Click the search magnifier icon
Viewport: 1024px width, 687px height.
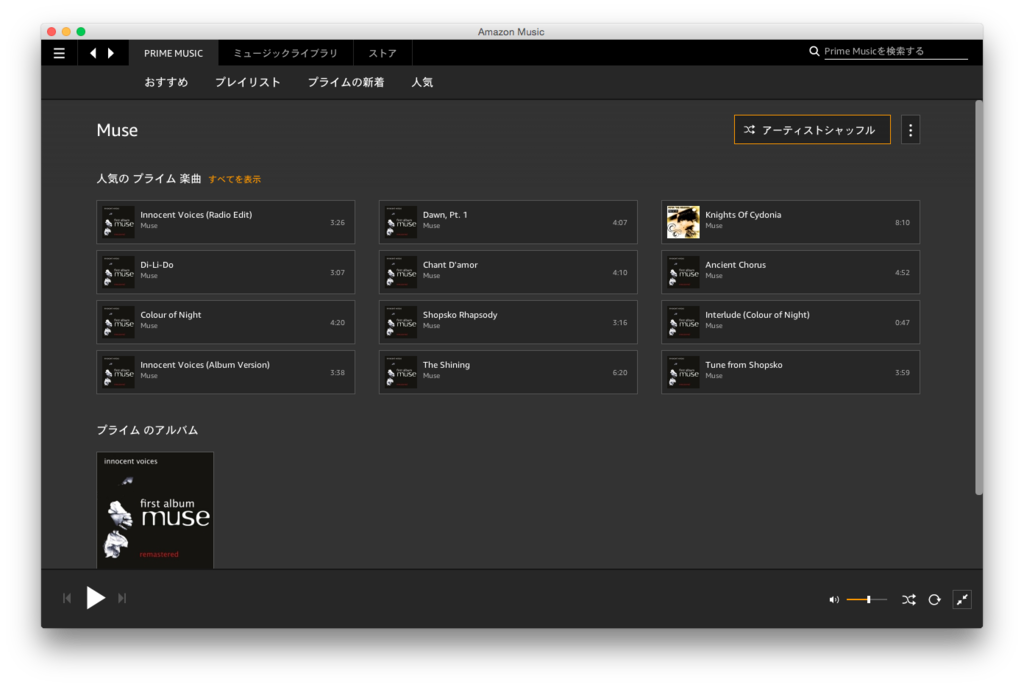814,51
